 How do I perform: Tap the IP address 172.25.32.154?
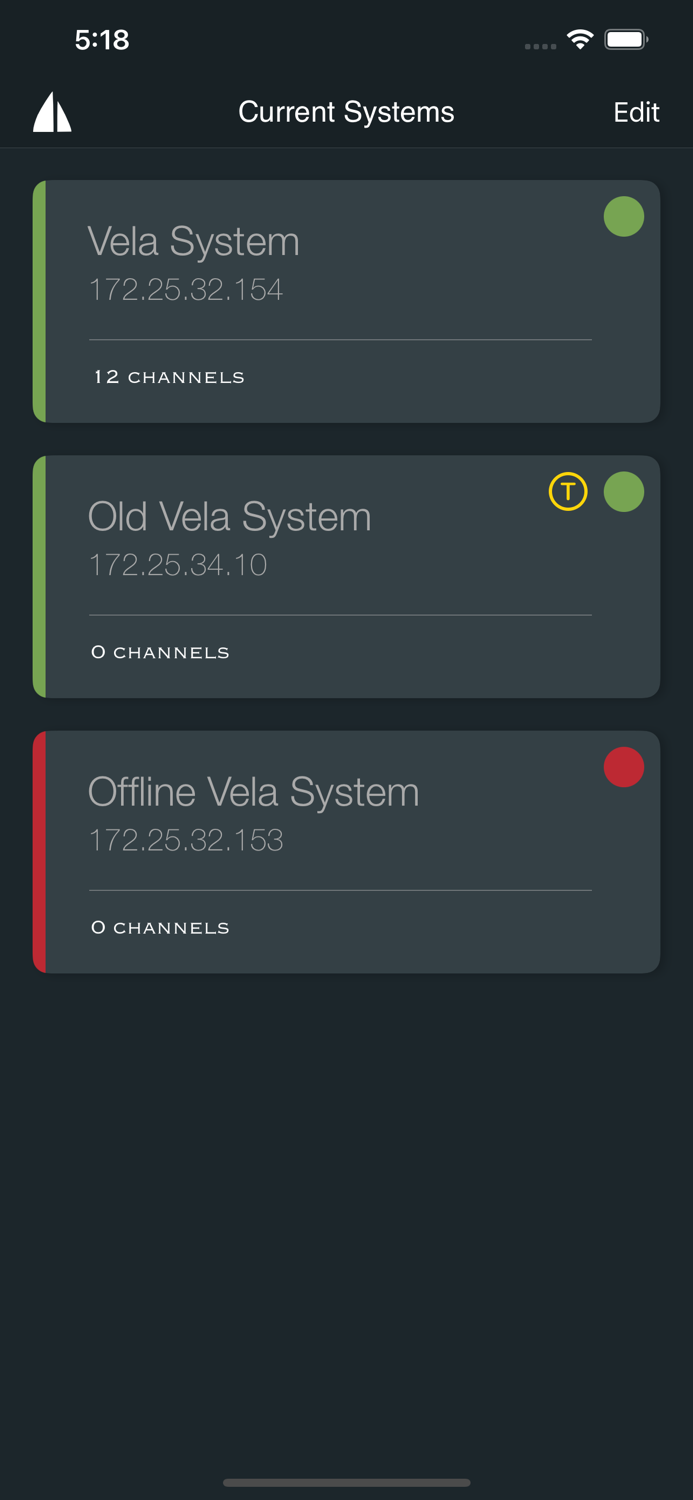pyautogui.click(x=186, y=290)
